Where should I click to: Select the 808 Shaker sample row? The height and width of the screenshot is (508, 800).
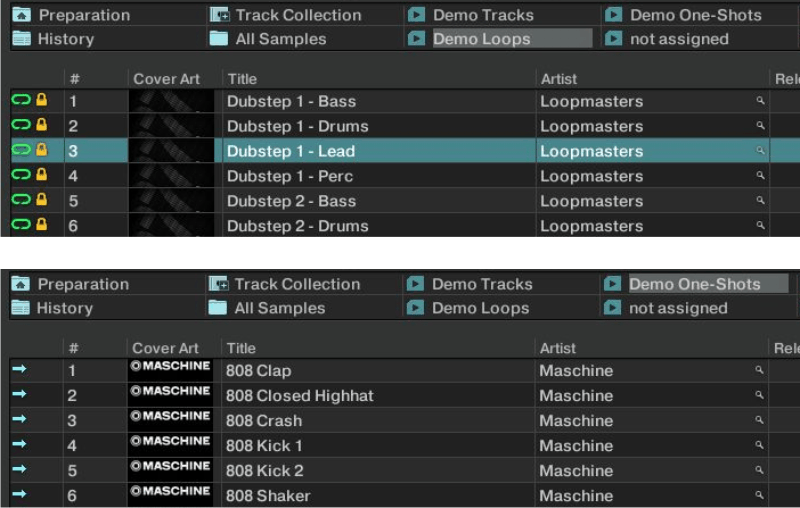pos(268,495)
